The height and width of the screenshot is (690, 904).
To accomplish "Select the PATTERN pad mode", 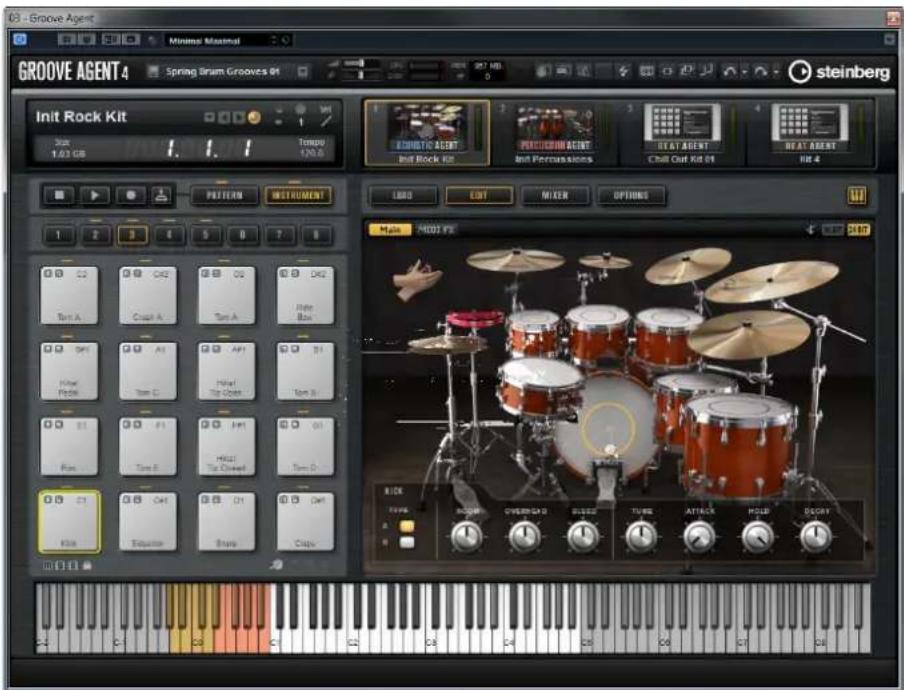I will pyautogui.click(x=224, y=195).
